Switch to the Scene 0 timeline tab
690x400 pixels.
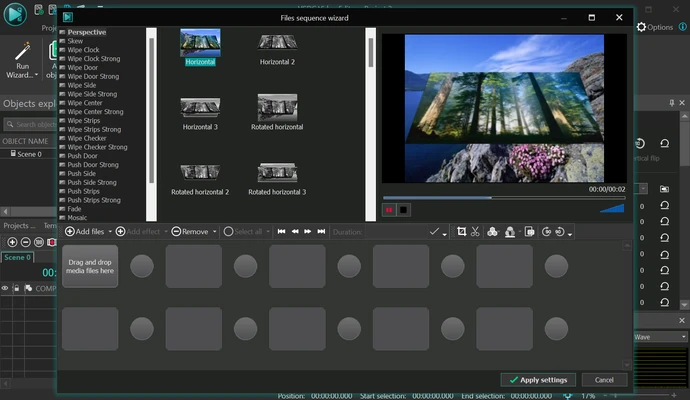click(17, 257)
